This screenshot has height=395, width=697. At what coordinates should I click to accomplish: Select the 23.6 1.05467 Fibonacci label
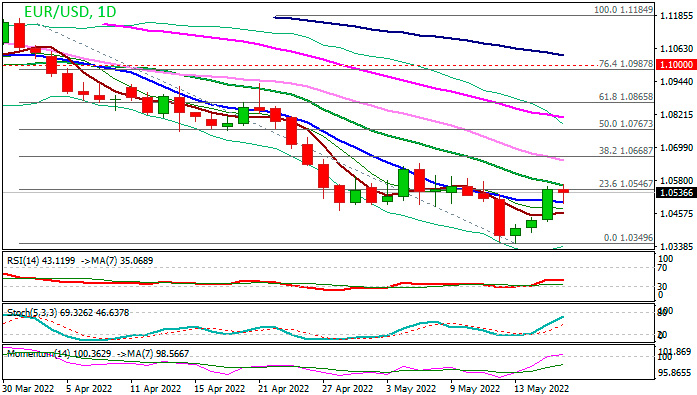(626, 184)
